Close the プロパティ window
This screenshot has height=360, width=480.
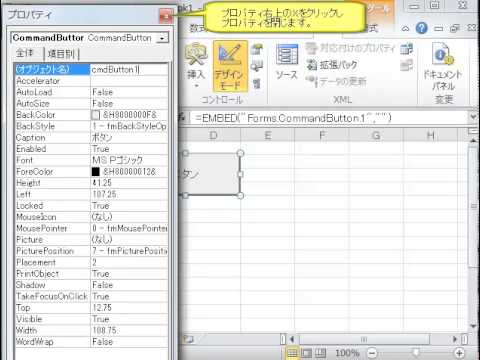(x=166, y=16)
